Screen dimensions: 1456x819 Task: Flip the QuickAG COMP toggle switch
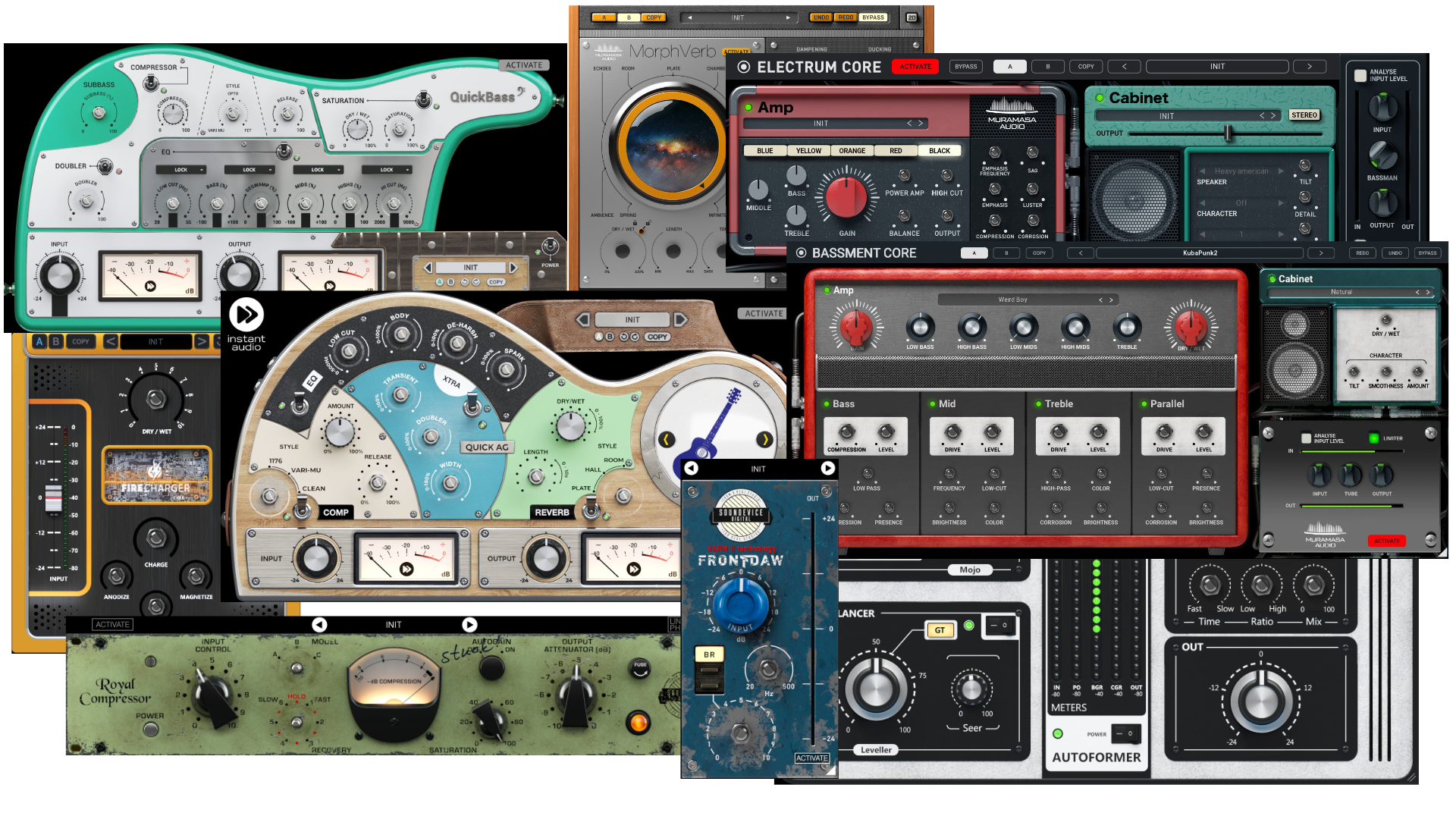[302, 507]
